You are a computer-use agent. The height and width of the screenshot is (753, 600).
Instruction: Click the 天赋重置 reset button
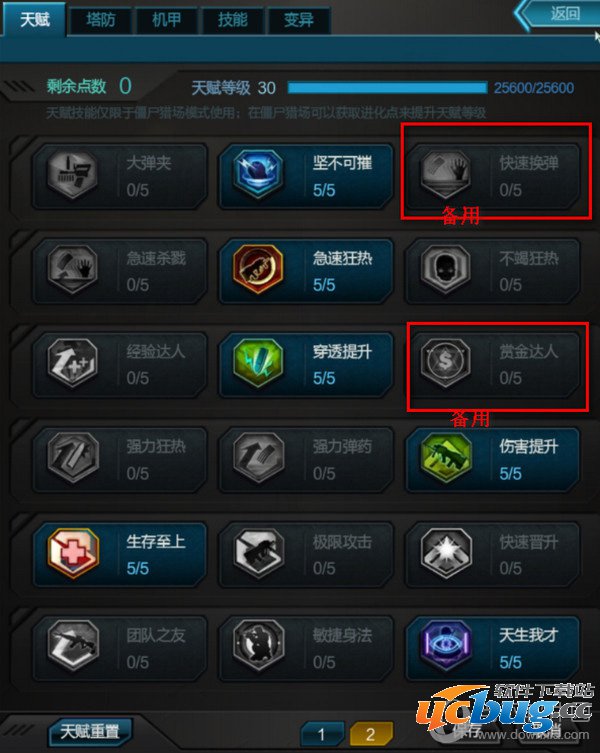coord(90,731)
